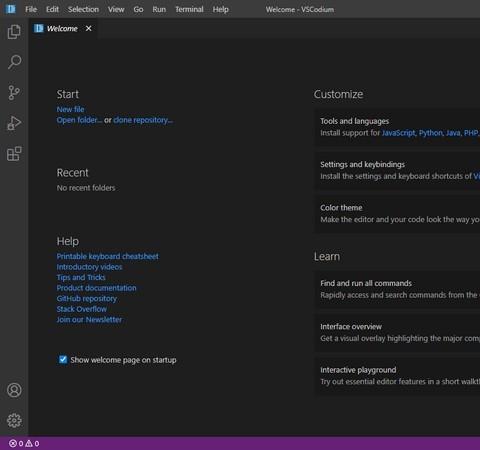Click the VSCodium logo in title bar

click(x=11, y=9)
